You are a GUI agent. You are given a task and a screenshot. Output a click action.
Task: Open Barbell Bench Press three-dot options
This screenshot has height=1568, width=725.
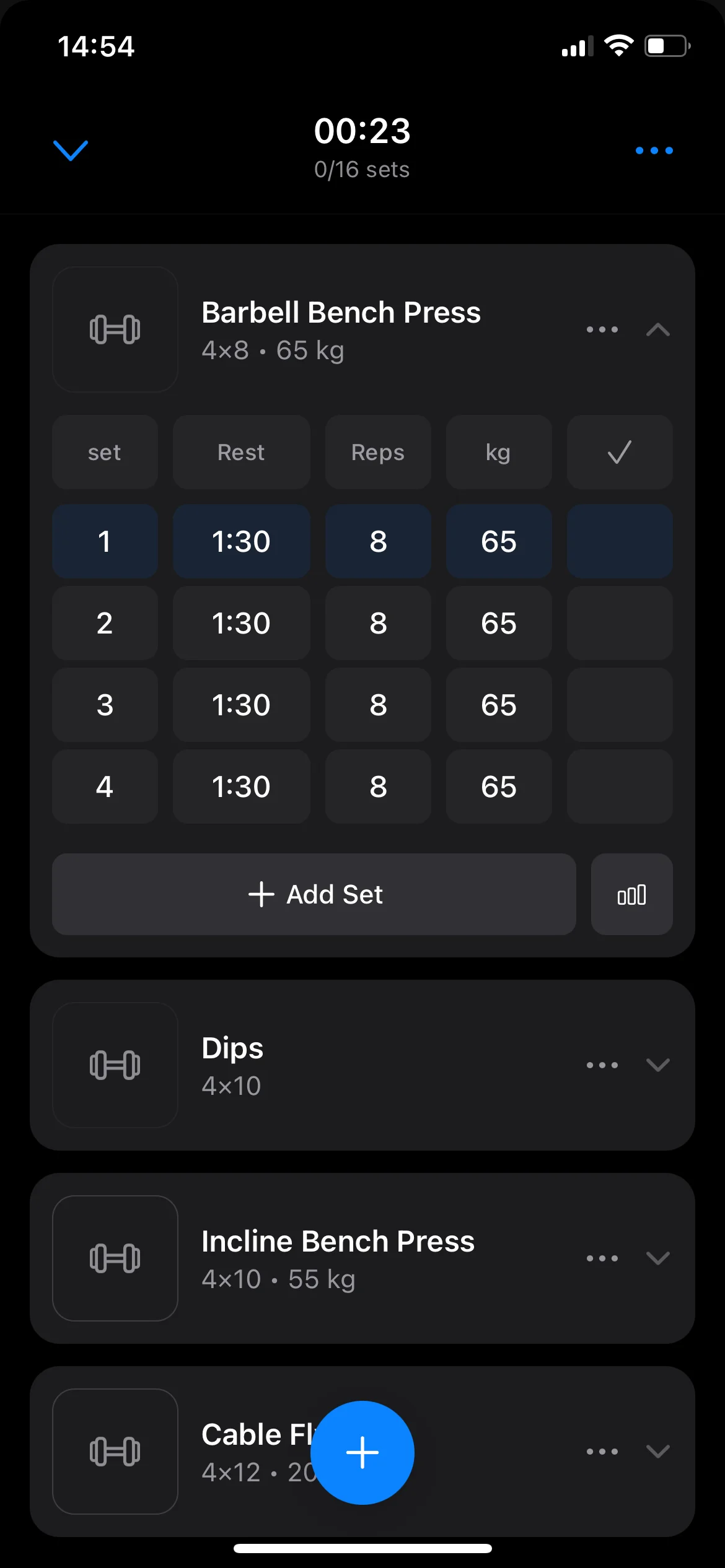tap(602, 329)
